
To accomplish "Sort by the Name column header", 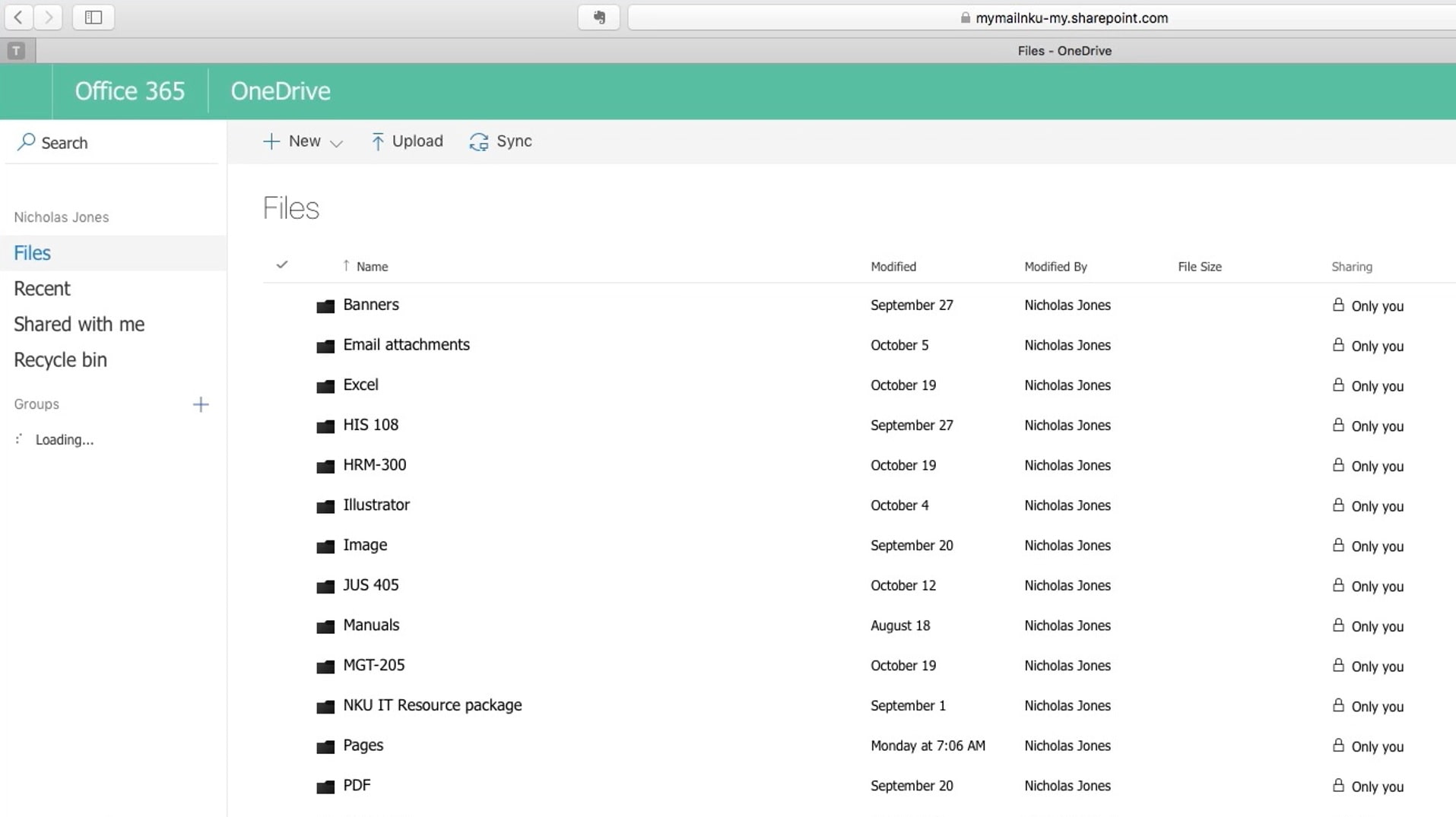I will click(x=372, y=266).
